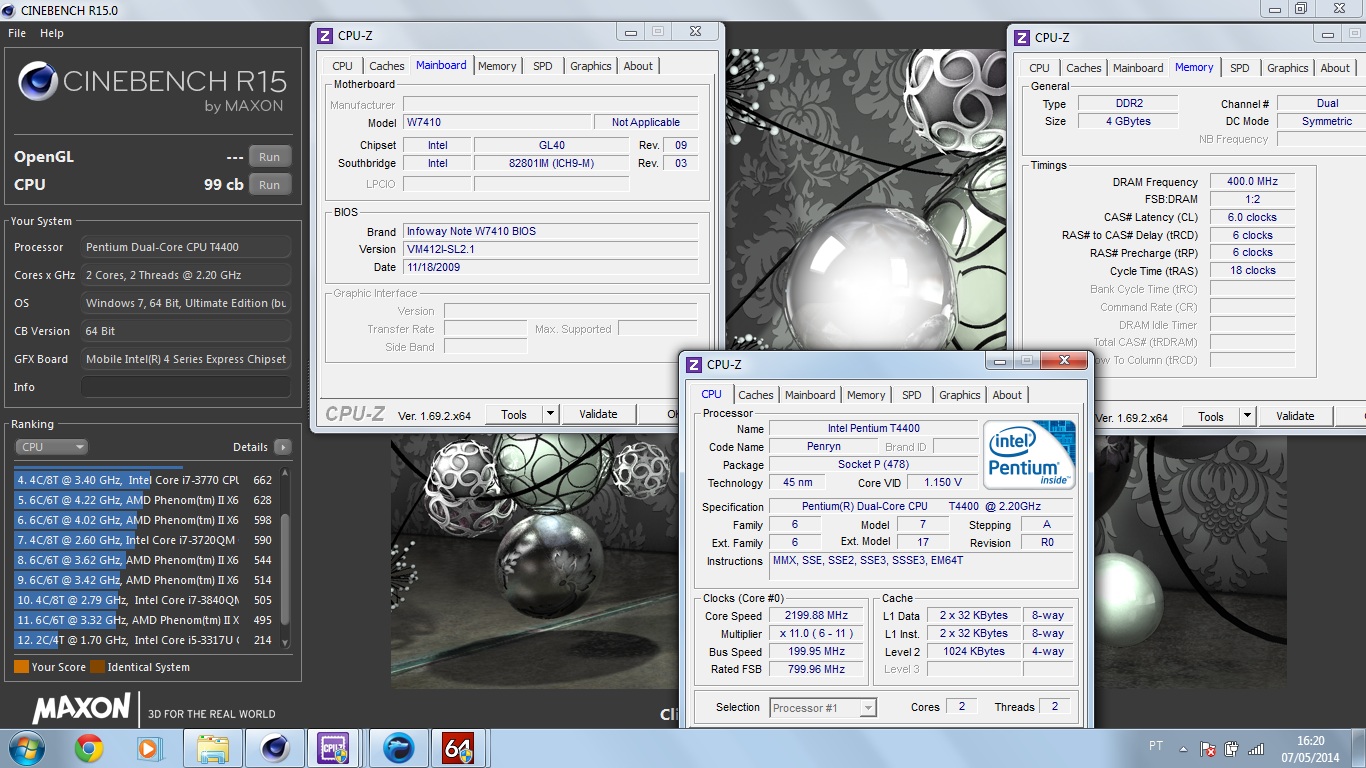
Task: Open Google Chrome from taskbar
Action: pyautogui.click(x=89, y=748)
